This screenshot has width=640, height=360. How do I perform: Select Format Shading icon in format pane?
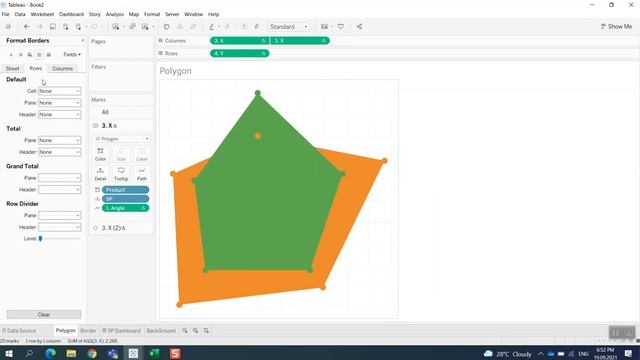click(30, 54)
